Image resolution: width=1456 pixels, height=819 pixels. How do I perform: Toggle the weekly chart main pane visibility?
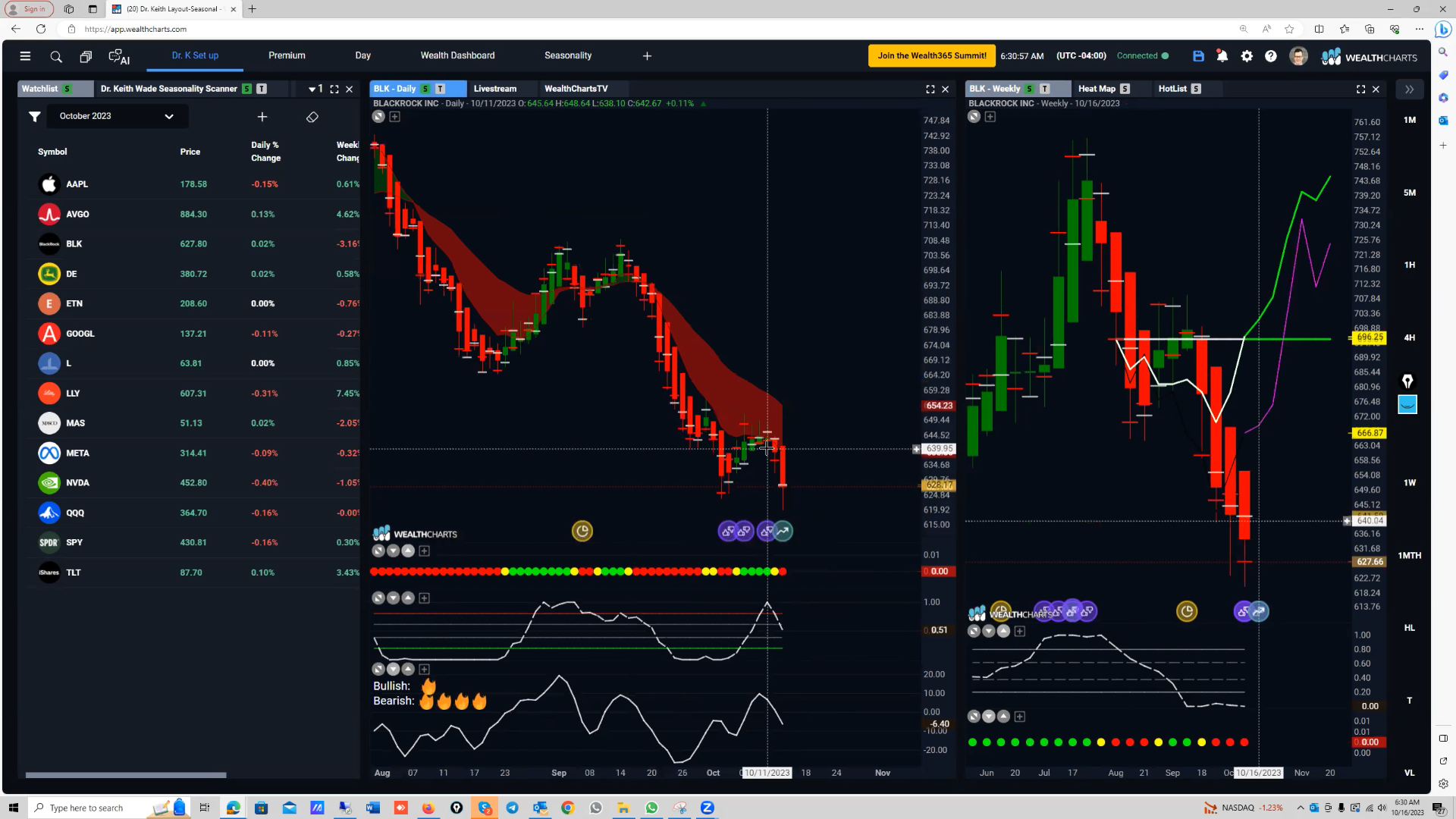[974, 117]
